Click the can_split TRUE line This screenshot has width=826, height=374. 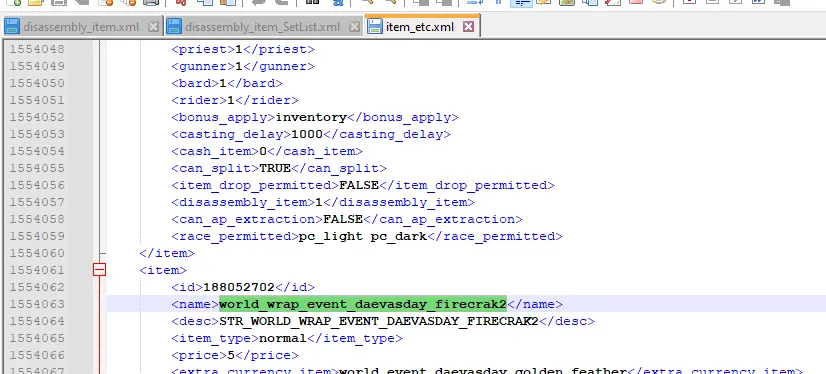point(279,168)
